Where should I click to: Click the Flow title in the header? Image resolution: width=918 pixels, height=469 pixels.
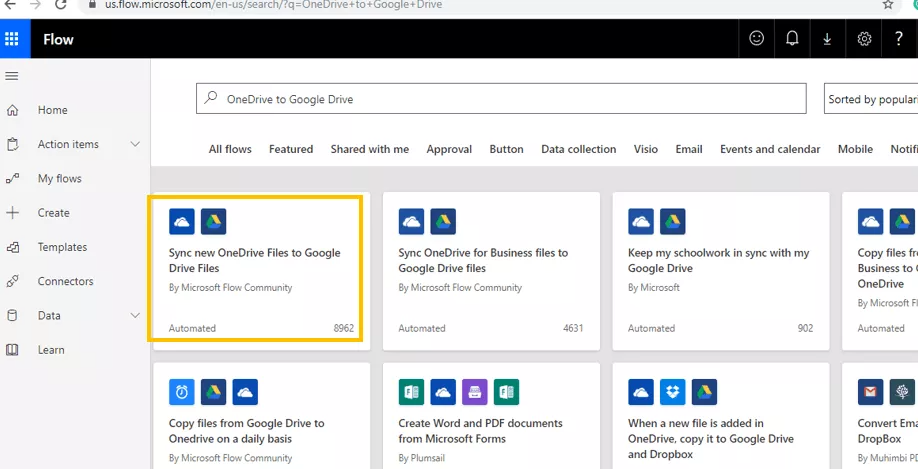click(x=58, y=39)
